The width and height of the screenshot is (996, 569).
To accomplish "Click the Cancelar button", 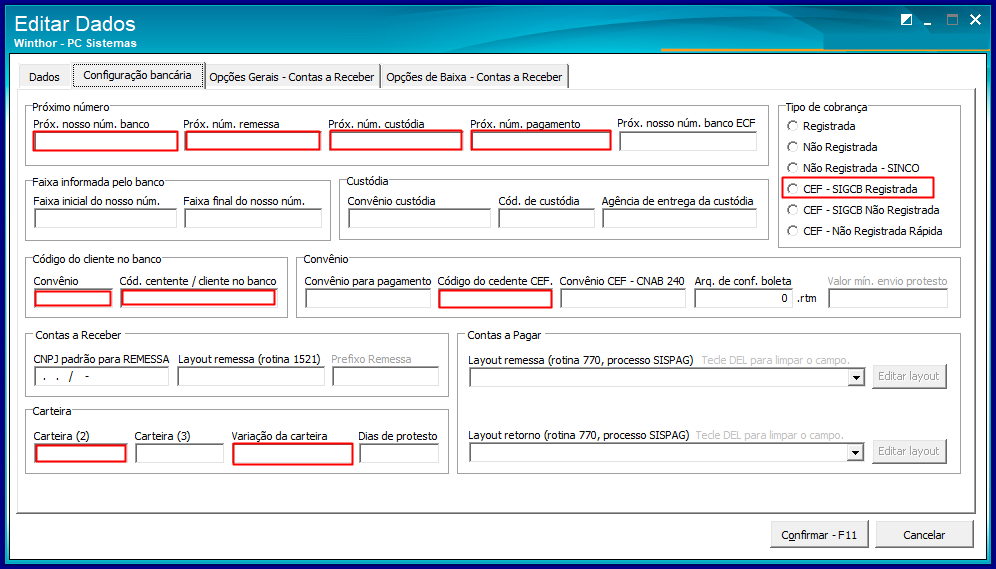I will click(x=924, y=535).
